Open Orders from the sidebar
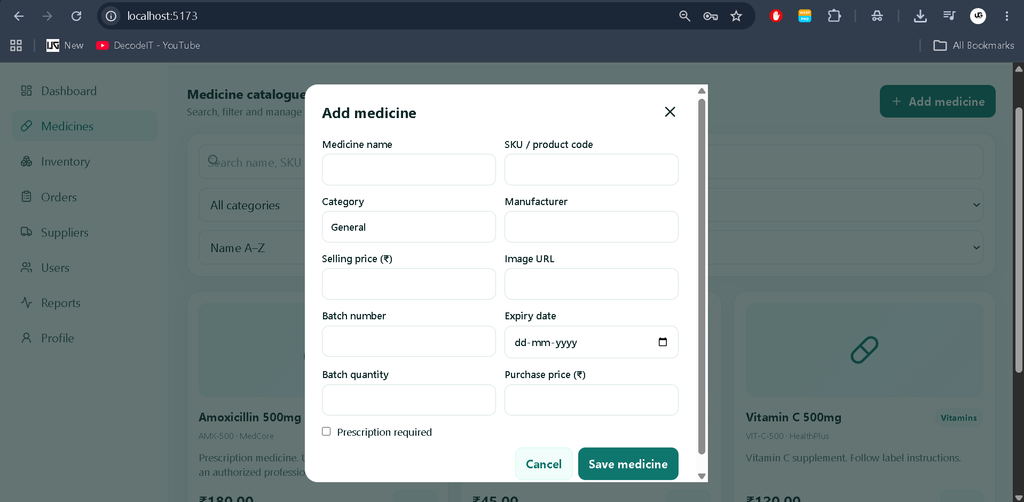Screen dimensions: 1024x502 (x=84, y=196)
